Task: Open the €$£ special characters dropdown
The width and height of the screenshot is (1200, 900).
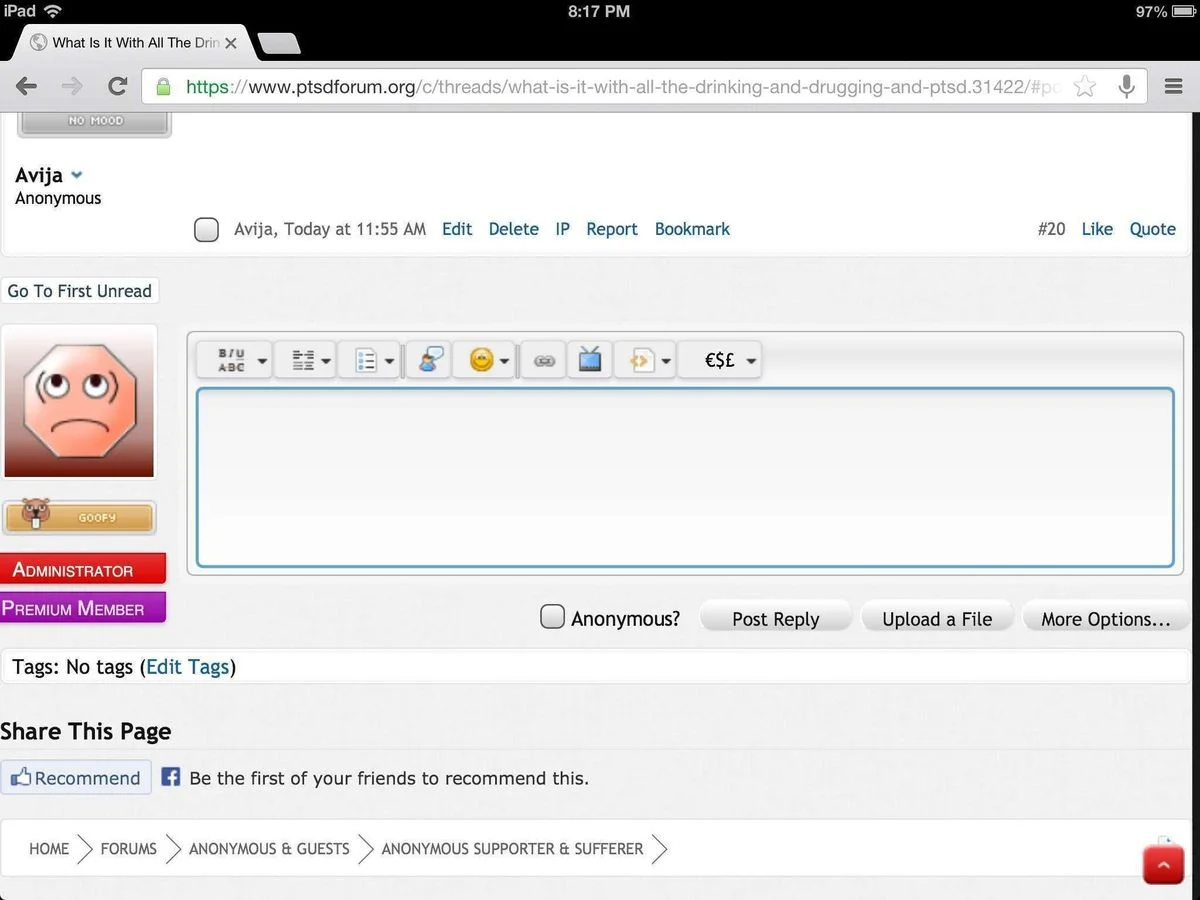Action: point(720,360)
